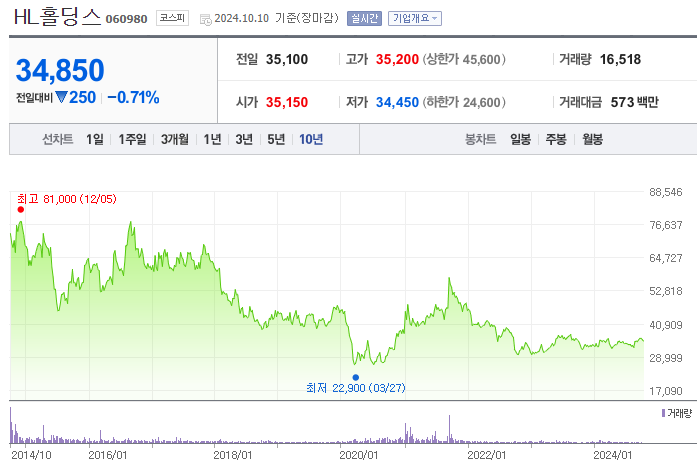Click the 상한가 45,600 upper limit text

coord(464,59)
